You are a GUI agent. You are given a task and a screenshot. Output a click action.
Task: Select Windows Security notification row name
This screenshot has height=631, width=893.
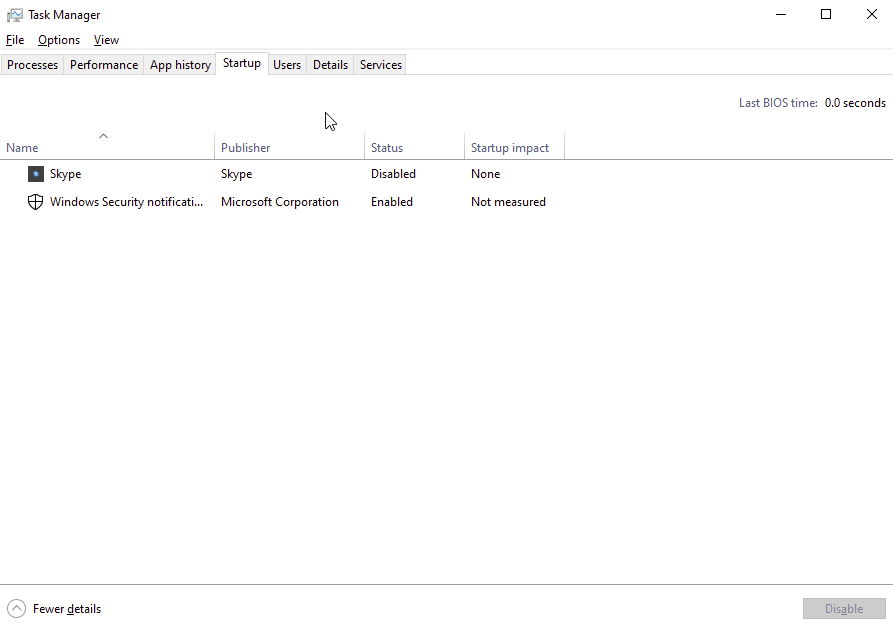point(126,202)
